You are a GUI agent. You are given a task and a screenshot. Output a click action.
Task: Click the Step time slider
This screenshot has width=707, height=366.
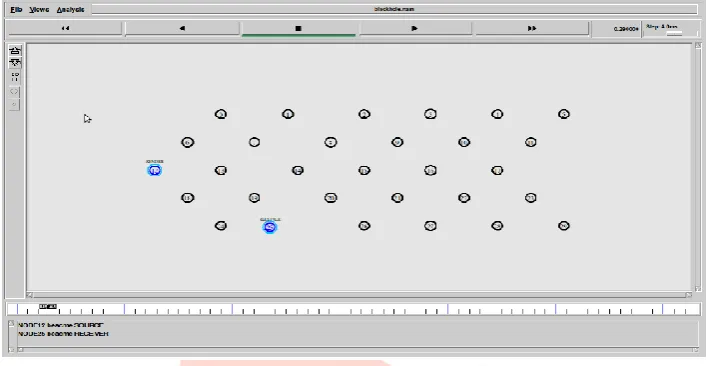point(675,33)
